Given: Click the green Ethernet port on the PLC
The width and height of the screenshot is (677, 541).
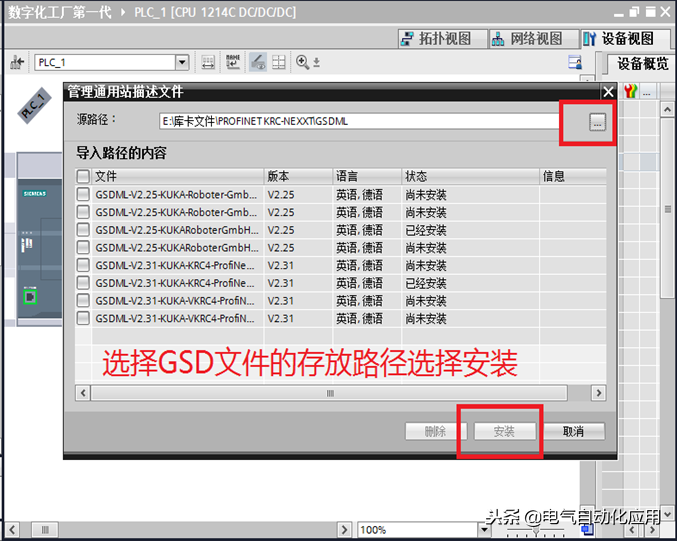Looking at the screenshot, I should point(30,297).
